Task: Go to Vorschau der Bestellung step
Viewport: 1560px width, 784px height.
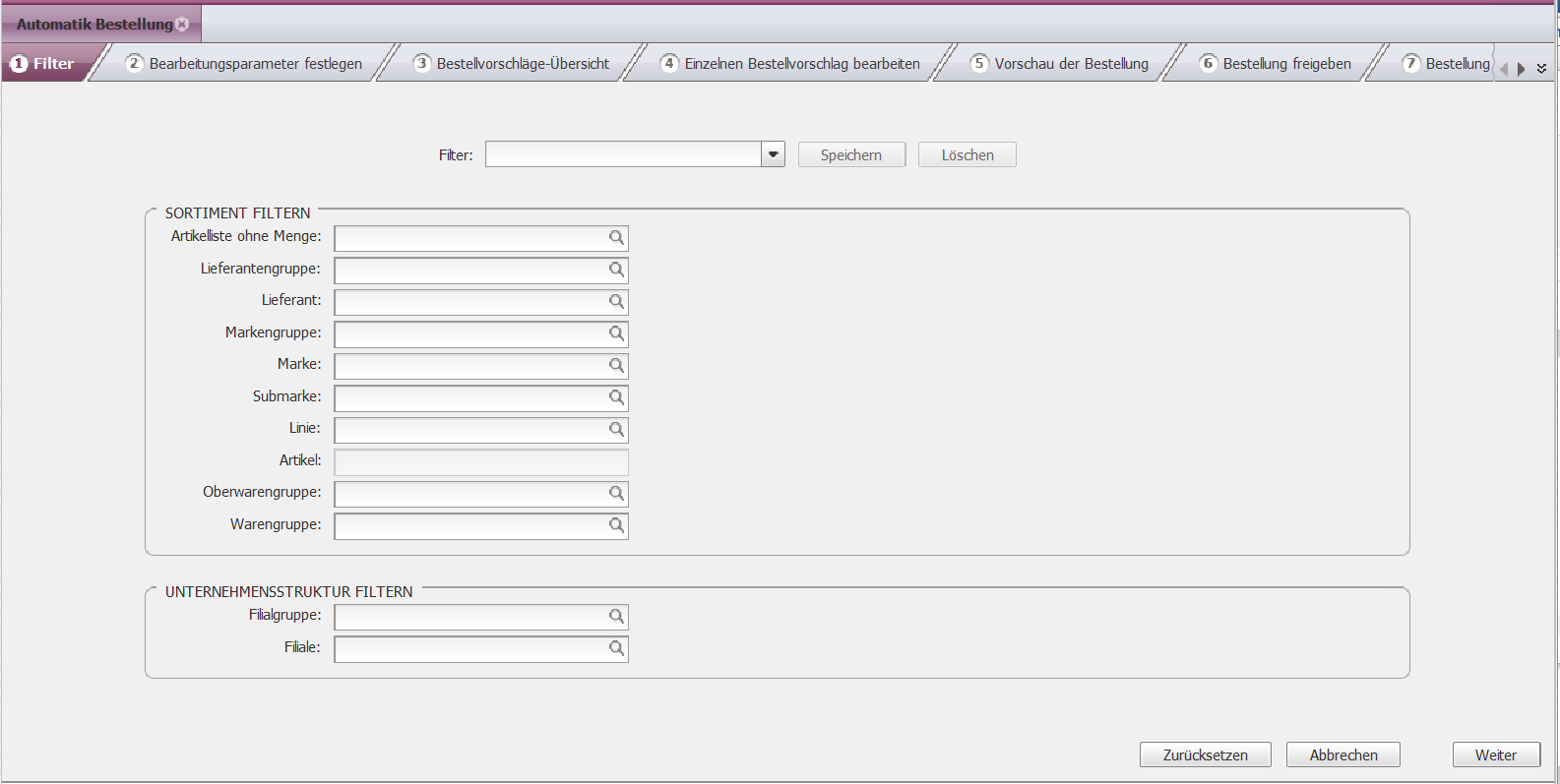Action: [1059, 63]
